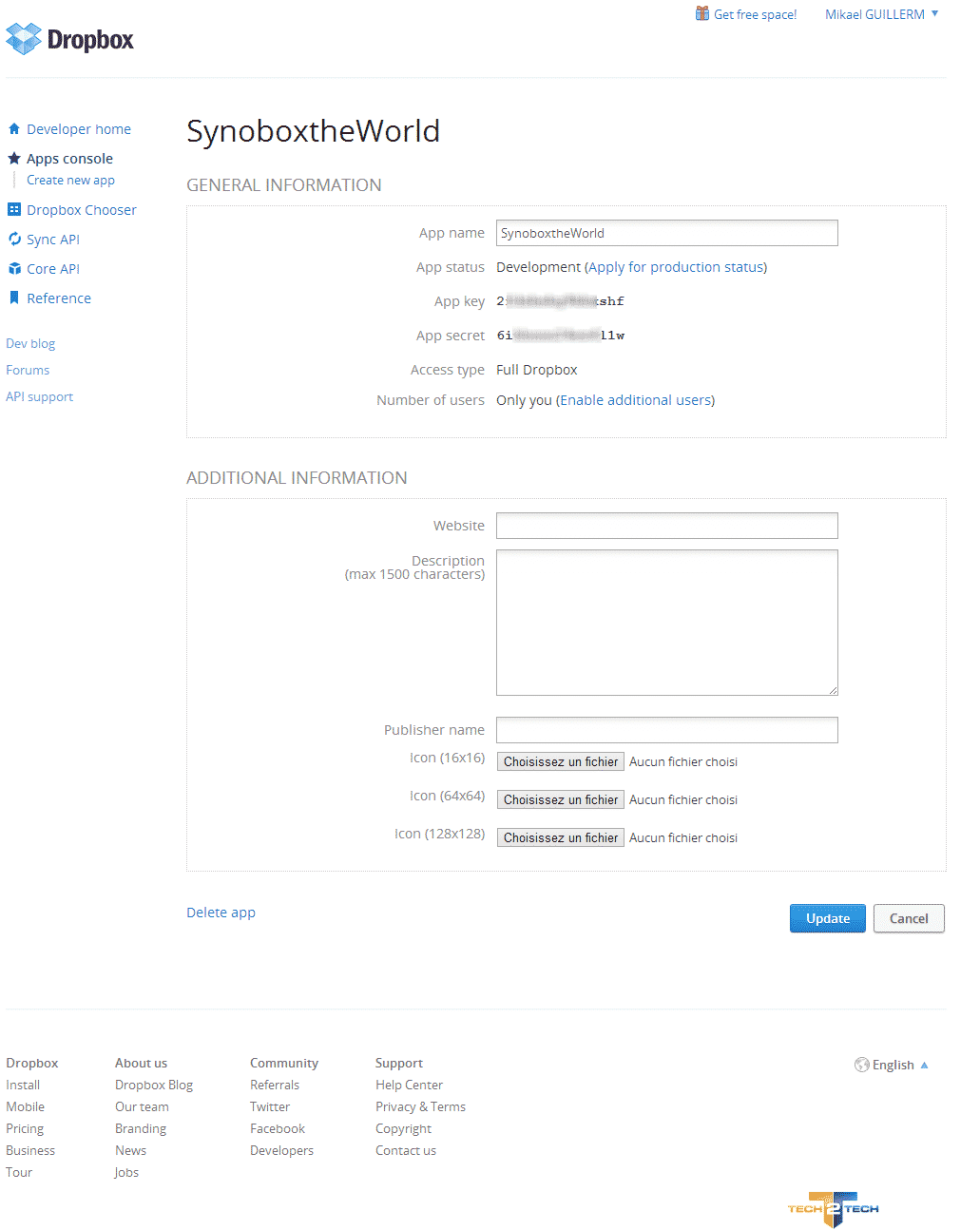Click Apply for production status link
Viewport: 980px width, 1230px height.
click(675, 267)
